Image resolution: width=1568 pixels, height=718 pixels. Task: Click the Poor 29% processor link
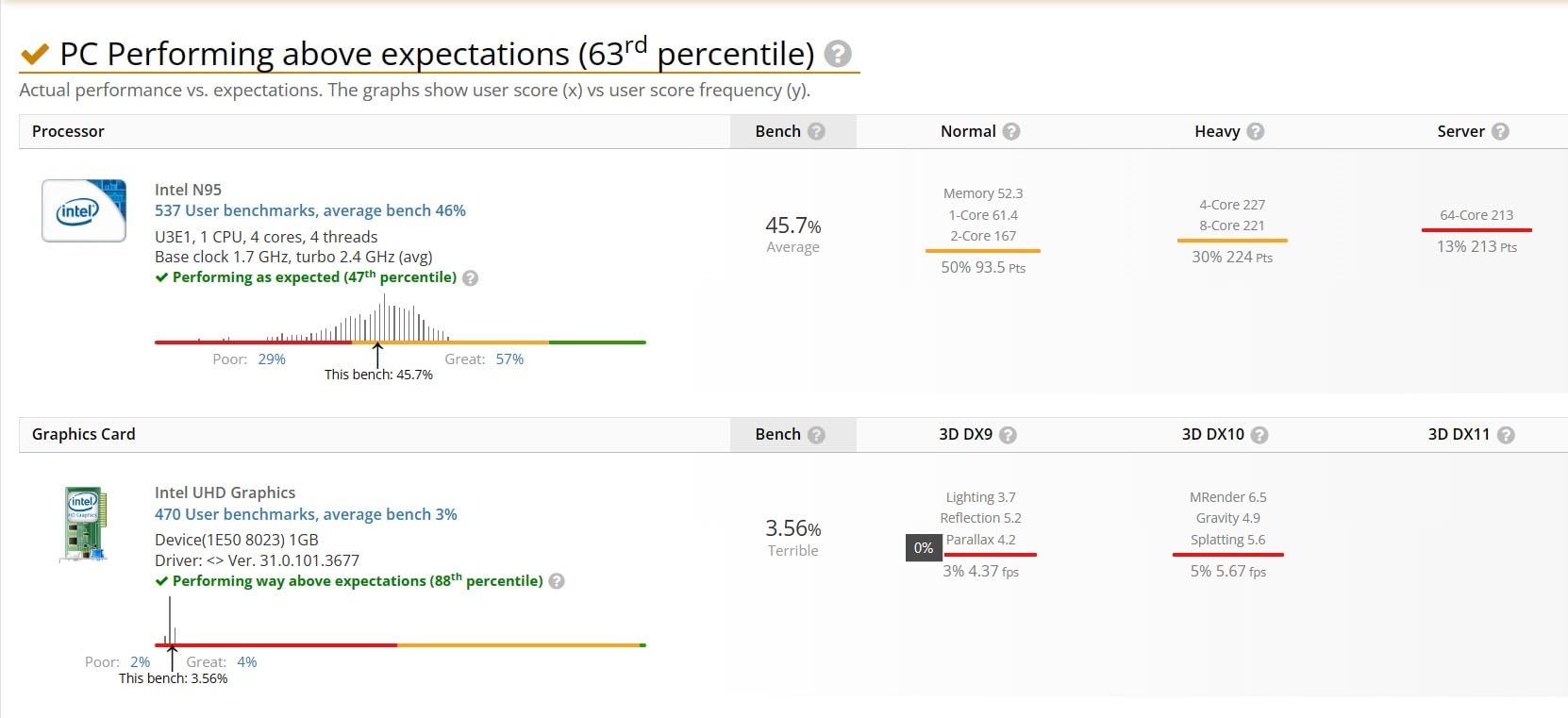(x=271, y=359)
